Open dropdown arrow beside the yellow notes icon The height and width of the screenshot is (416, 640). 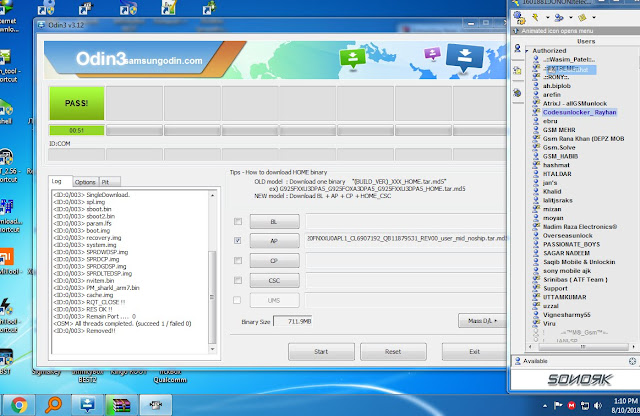point(593,18)
